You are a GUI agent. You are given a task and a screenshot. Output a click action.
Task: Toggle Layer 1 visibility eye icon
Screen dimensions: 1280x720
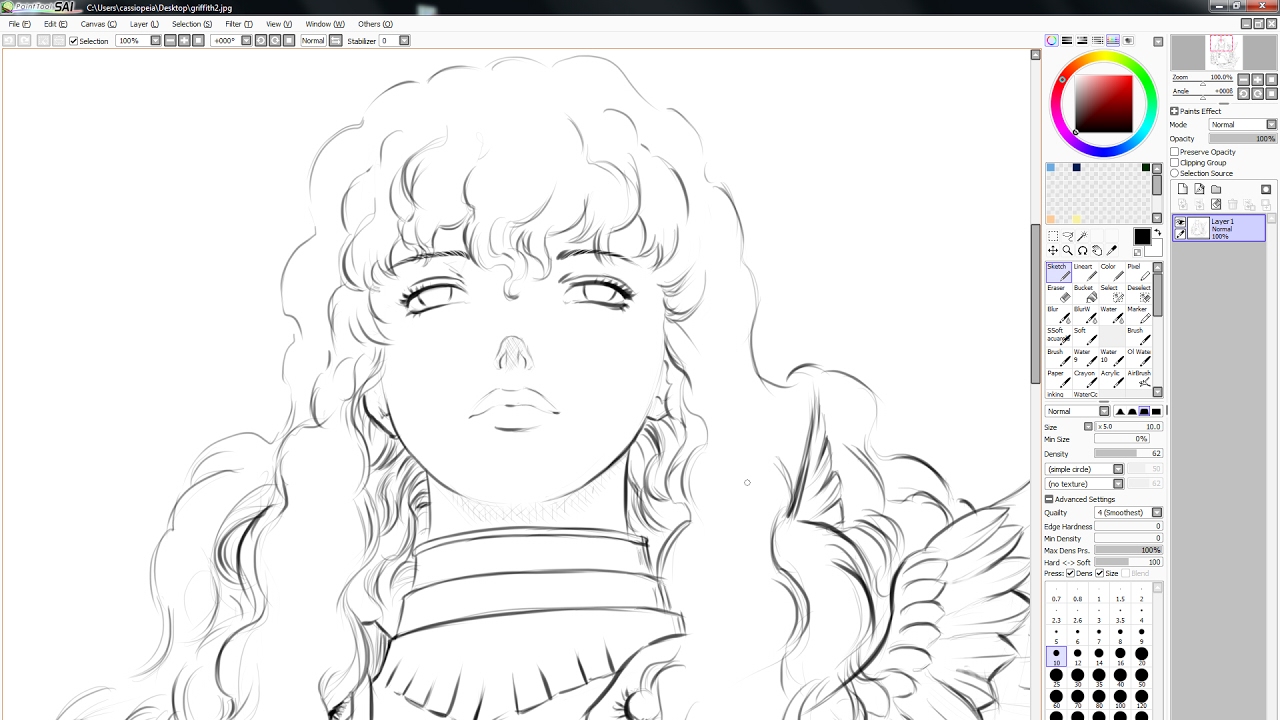click(x=1181, y=222)
